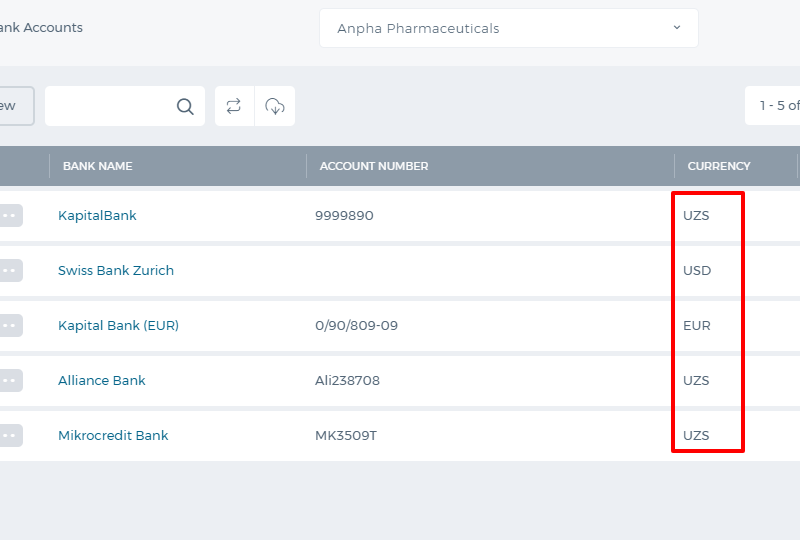The width and height of the screenshot is (800, 540).
Task: Open the Kapital Bank (EUR) link
Action: click(x=118, y=326)
